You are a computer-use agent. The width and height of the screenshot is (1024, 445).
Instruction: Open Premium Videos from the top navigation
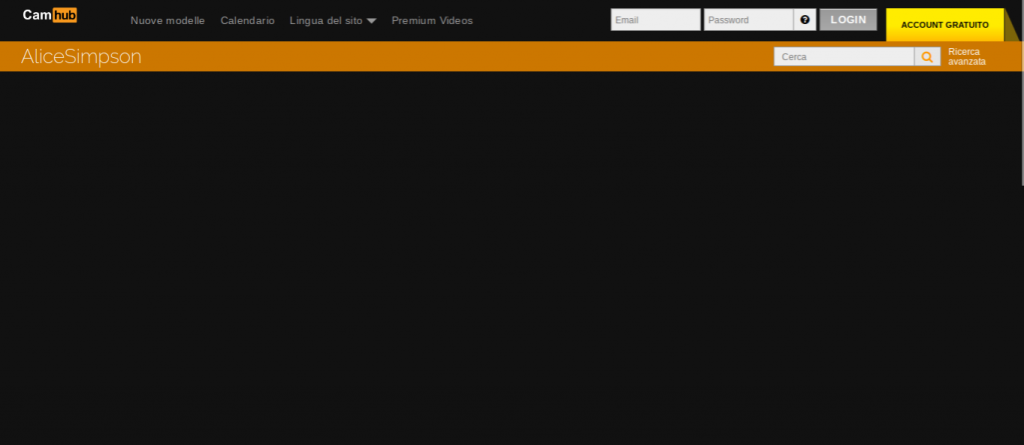pyautogui.click(x=432, y=21)
